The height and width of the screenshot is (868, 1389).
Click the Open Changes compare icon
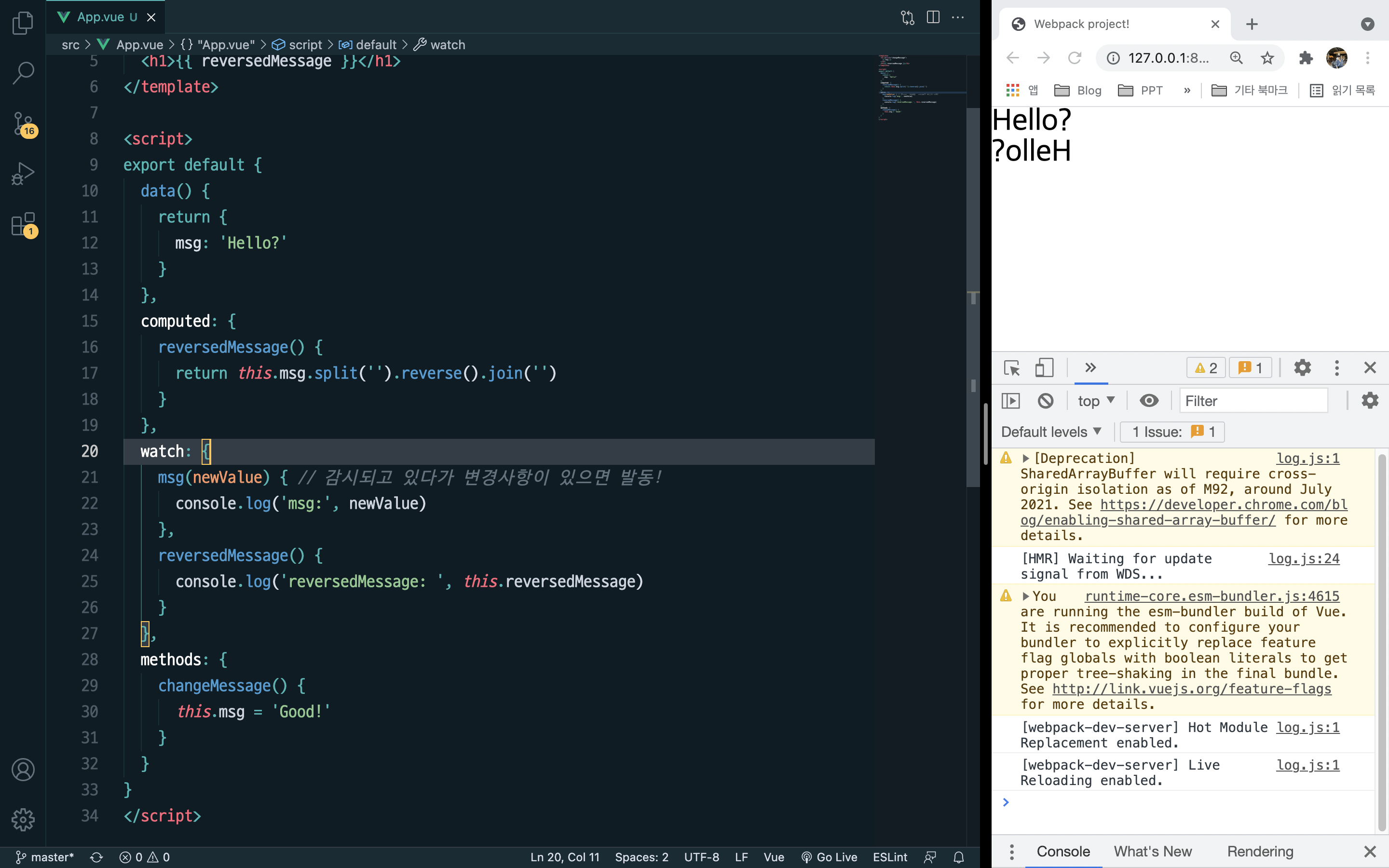pos(908,17)
